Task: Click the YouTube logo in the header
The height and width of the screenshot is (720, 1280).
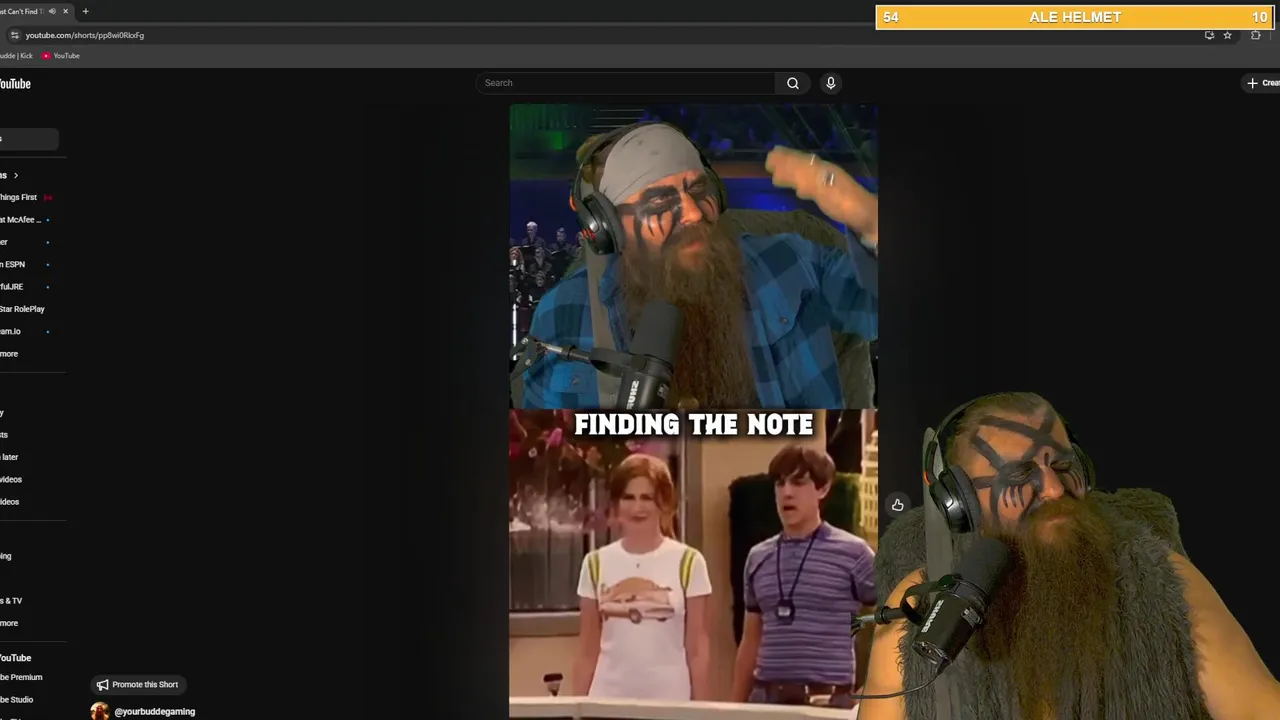Action: coord(15,84)
